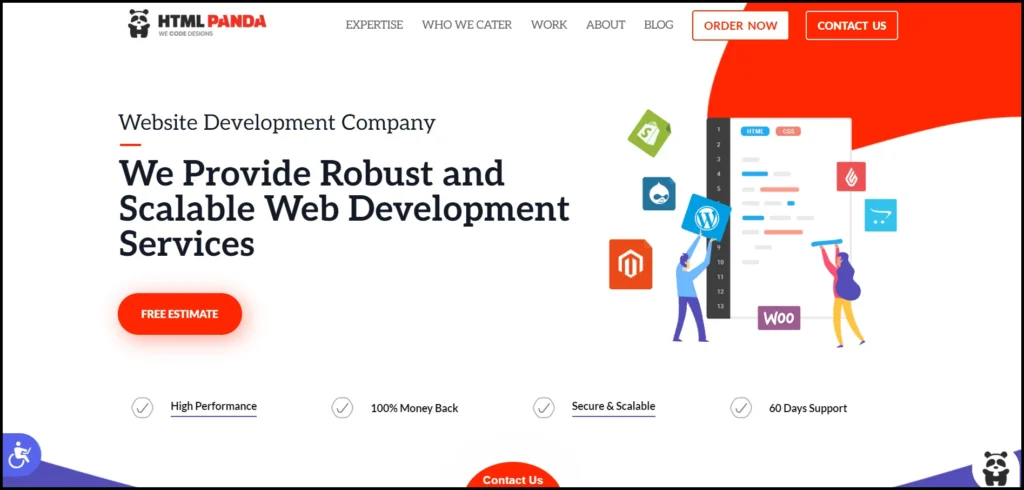Screen dimensions: 1024x490
Task: Click the CSS tag in illustration
Action: (x=788, y=131)
